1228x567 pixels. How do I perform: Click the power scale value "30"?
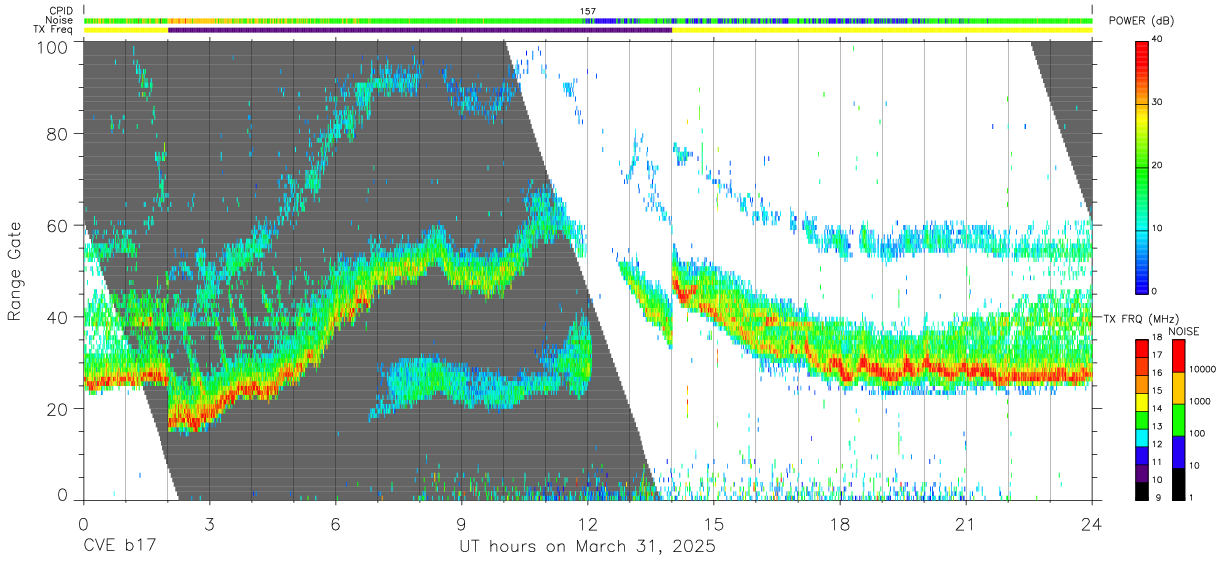pos(1159,103)
